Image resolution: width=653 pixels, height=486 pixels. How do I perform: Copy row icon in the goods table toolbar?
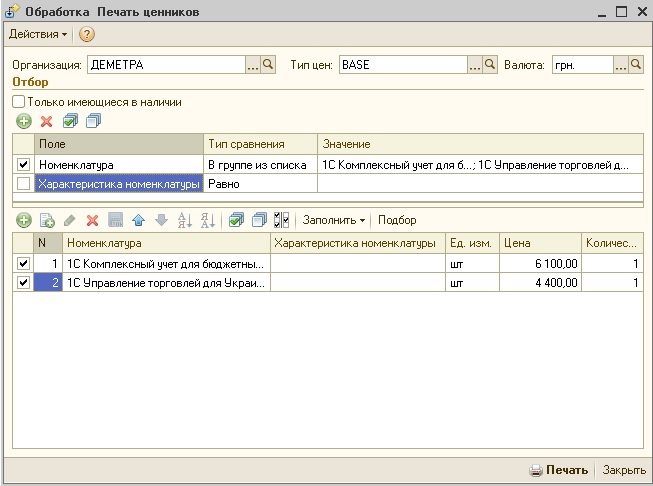47,220
